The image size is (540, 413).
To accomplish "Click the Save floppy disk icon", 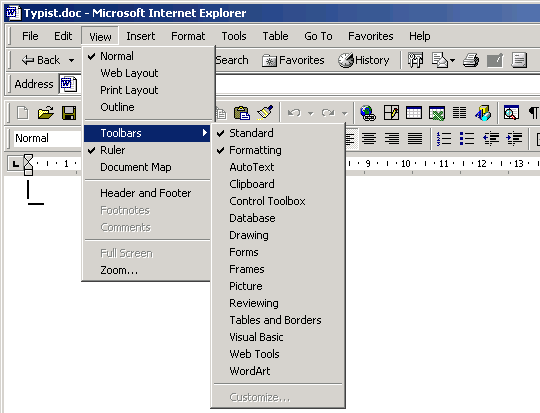I will pos(69,113).
